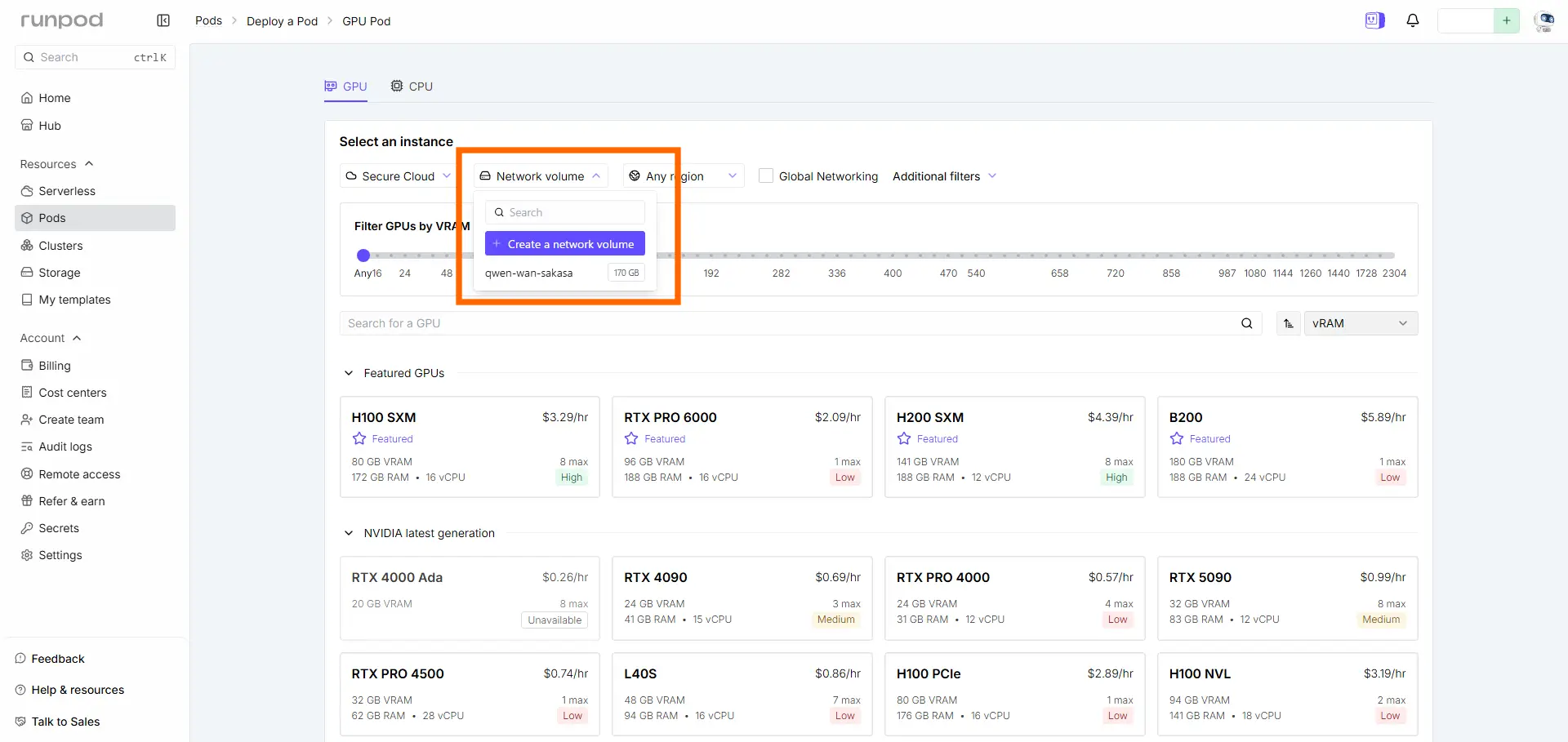
Task: Select the L40S GPU card
Action: point(742,695)
